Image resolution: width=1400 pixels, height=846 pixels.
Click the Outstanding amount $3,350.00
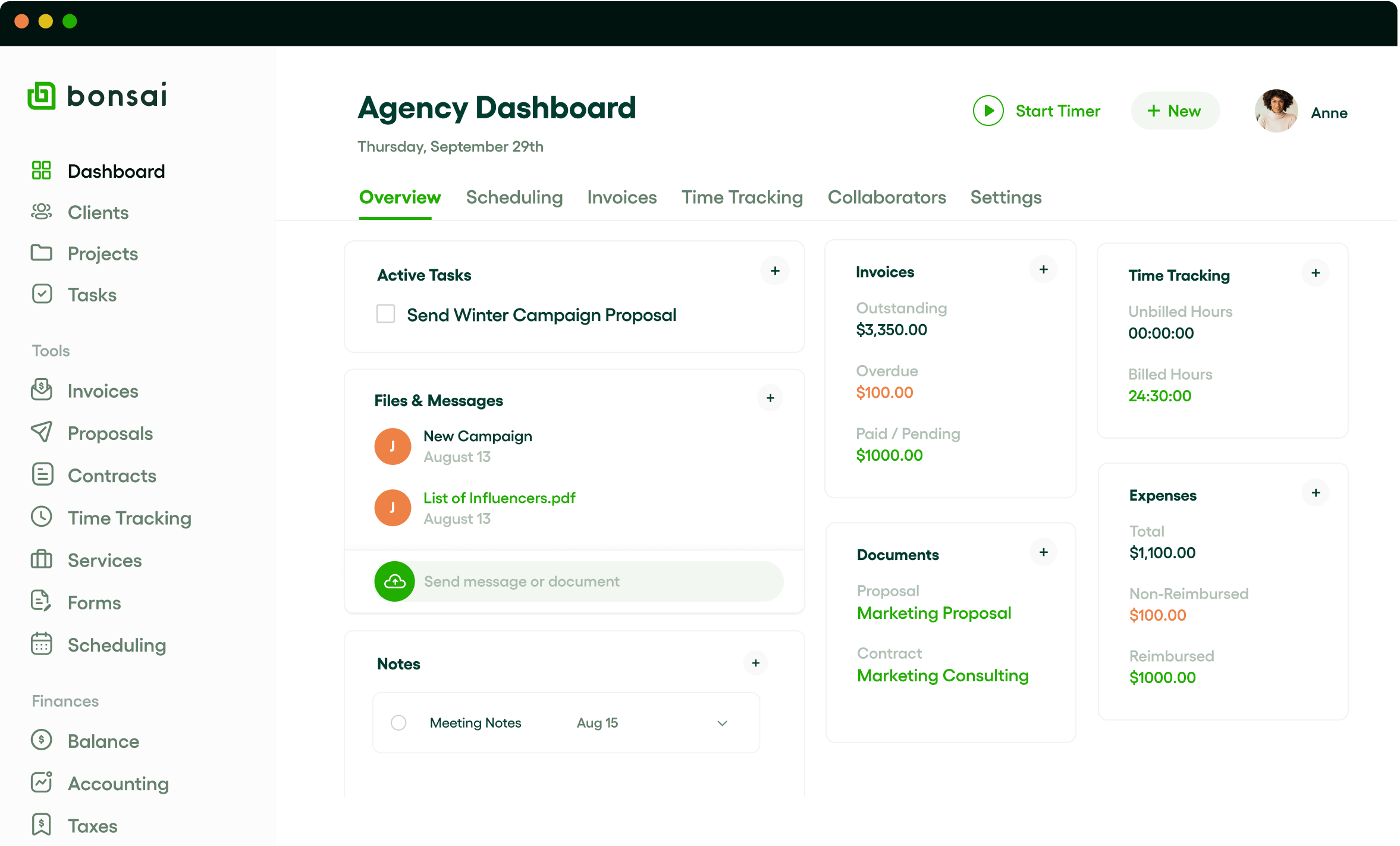pos(892,330)
